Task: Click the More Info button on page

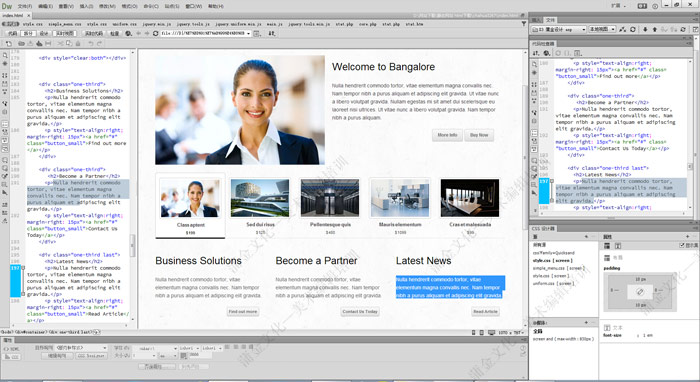Action: pyautogui.click(x=447, y=135)
